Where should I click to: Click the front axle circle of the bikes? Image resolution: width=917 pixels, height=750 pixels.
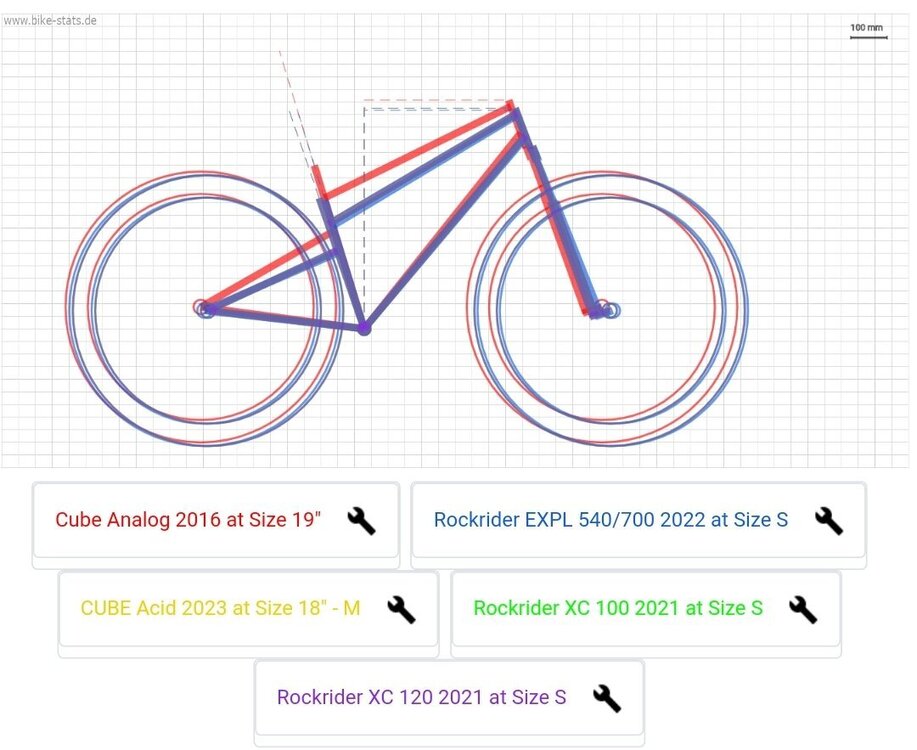tap(605, 310)
